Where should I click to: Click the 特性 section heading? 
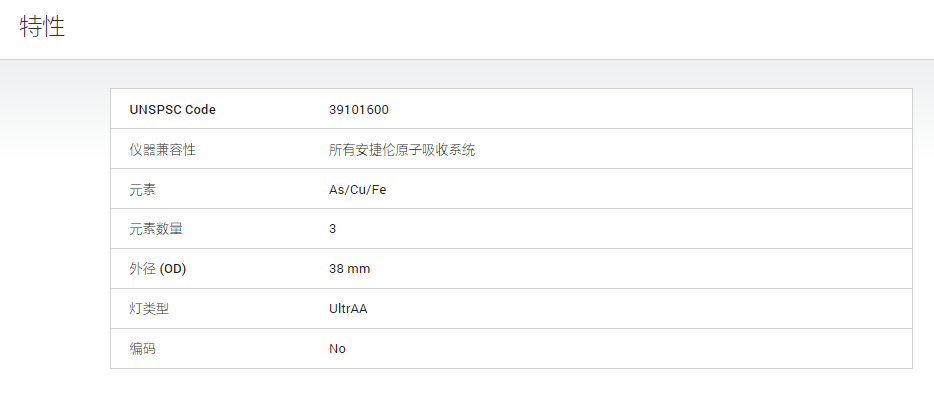point(42,27)
